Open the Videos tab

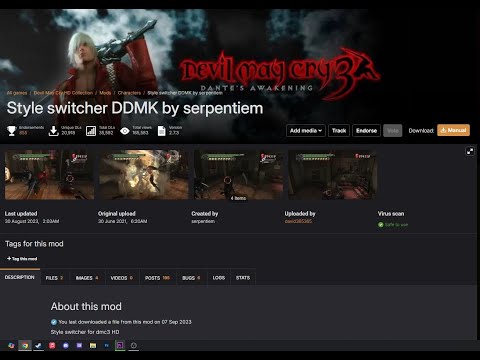click(122, 278)
